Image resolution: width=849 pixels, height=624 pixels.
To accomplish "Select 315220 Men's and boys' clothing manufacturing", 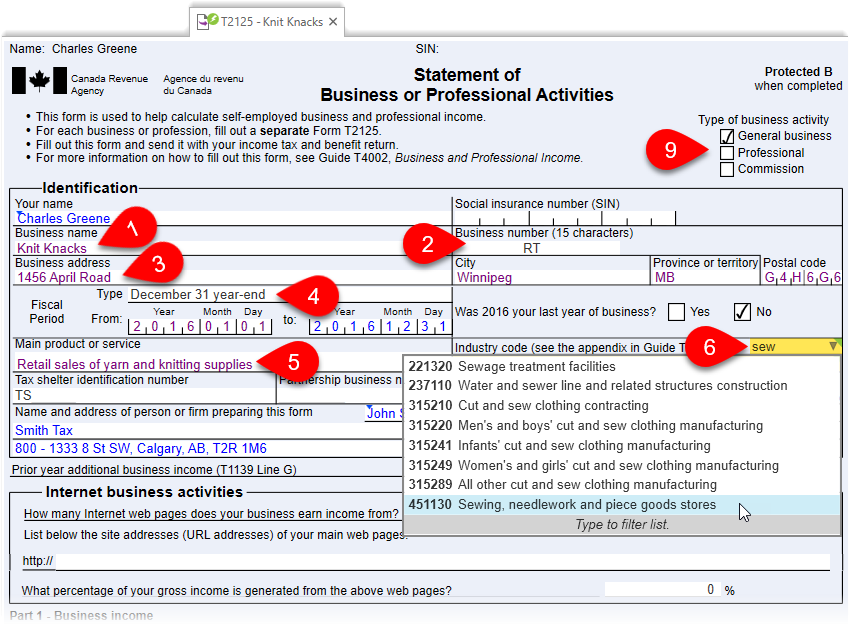I will coord(622,426).
